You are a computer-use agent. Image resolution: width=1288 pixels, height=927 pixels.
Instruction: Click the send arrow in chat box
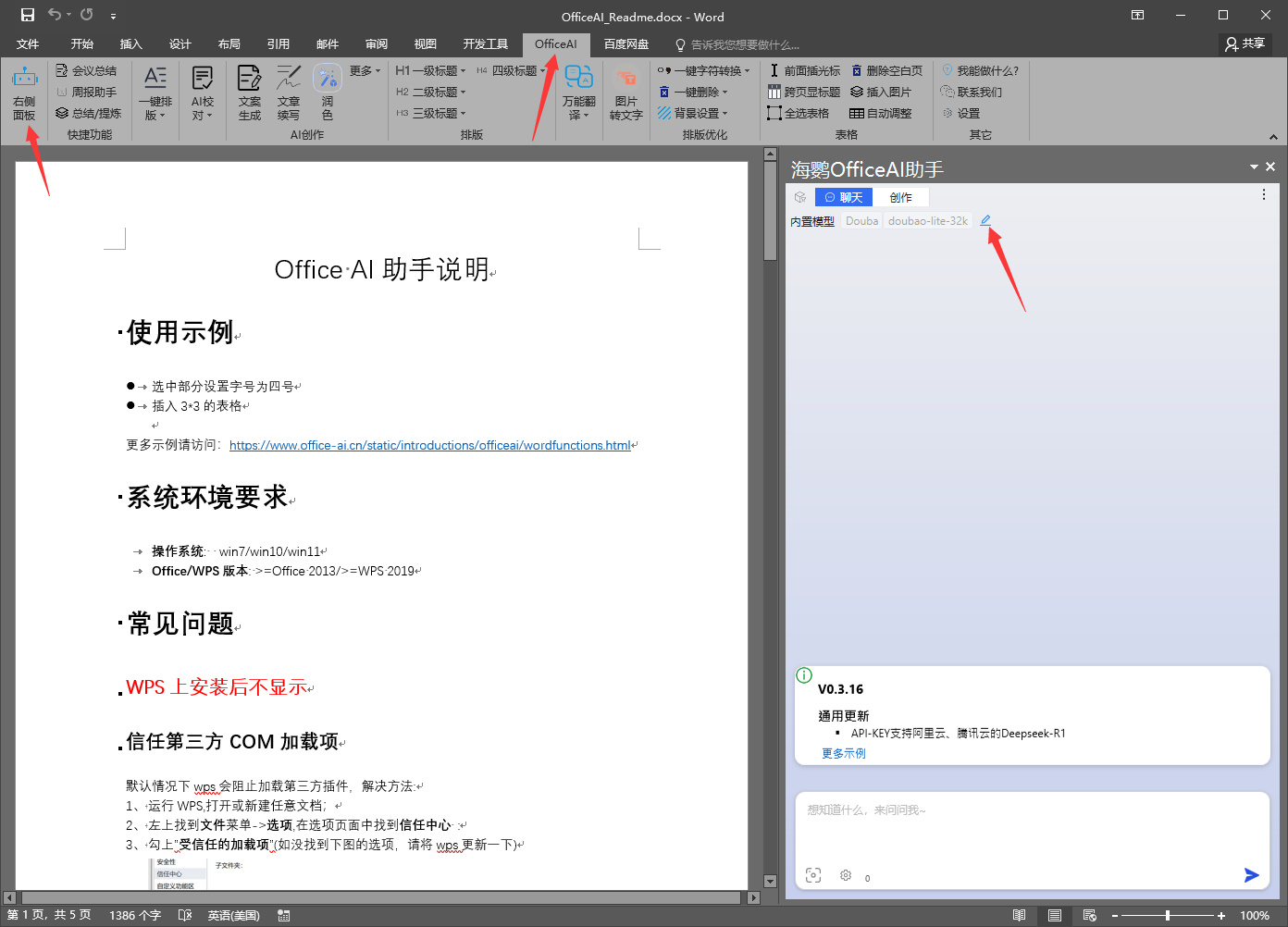1251,875
